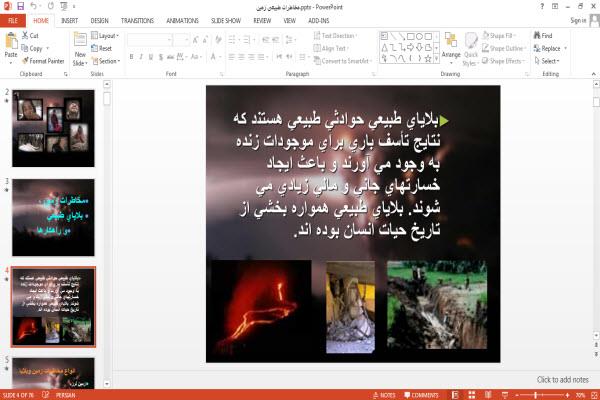
Task: Add a New Slide
Action: [x=80, y=49]
